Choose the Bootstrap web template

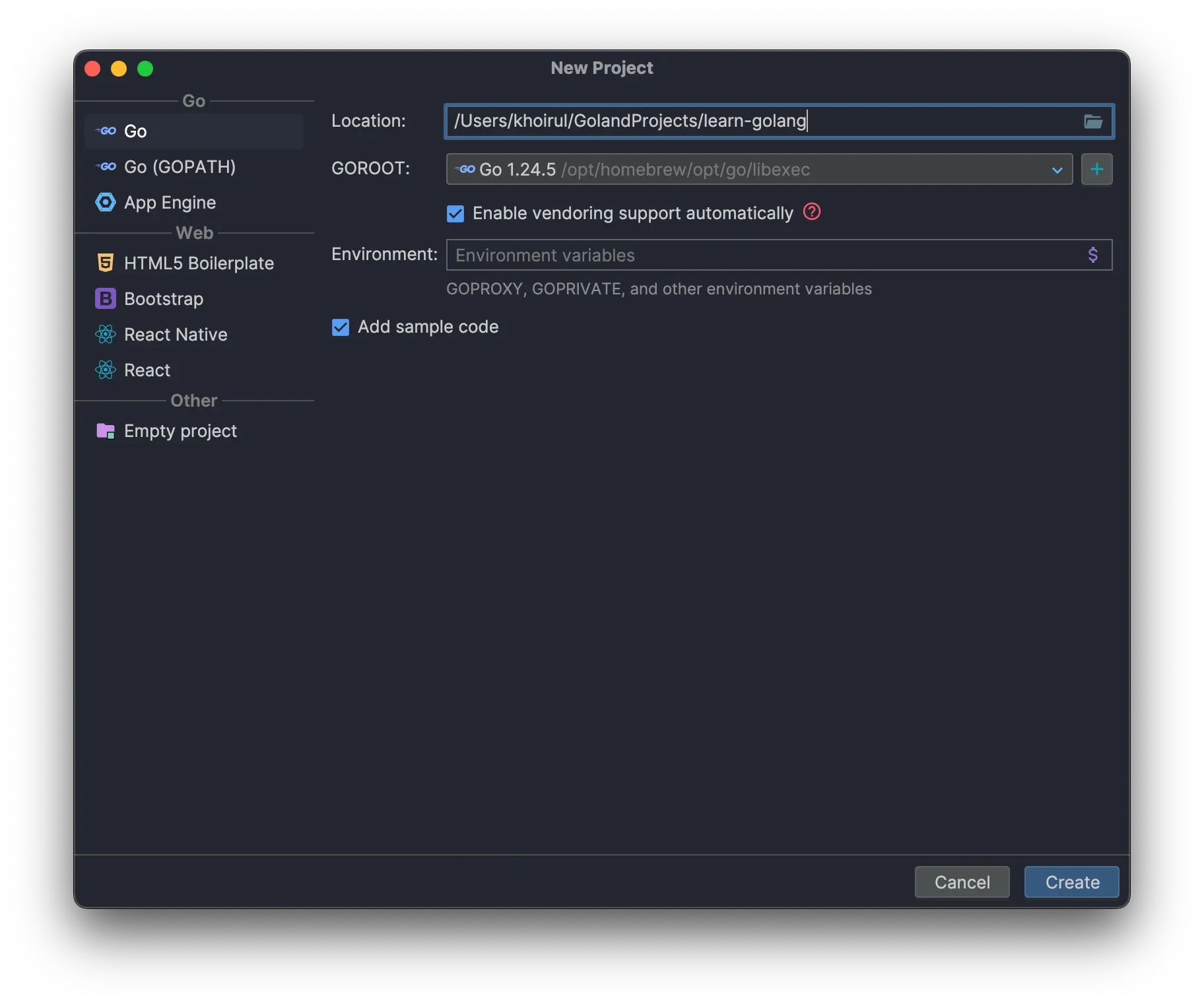163,298
